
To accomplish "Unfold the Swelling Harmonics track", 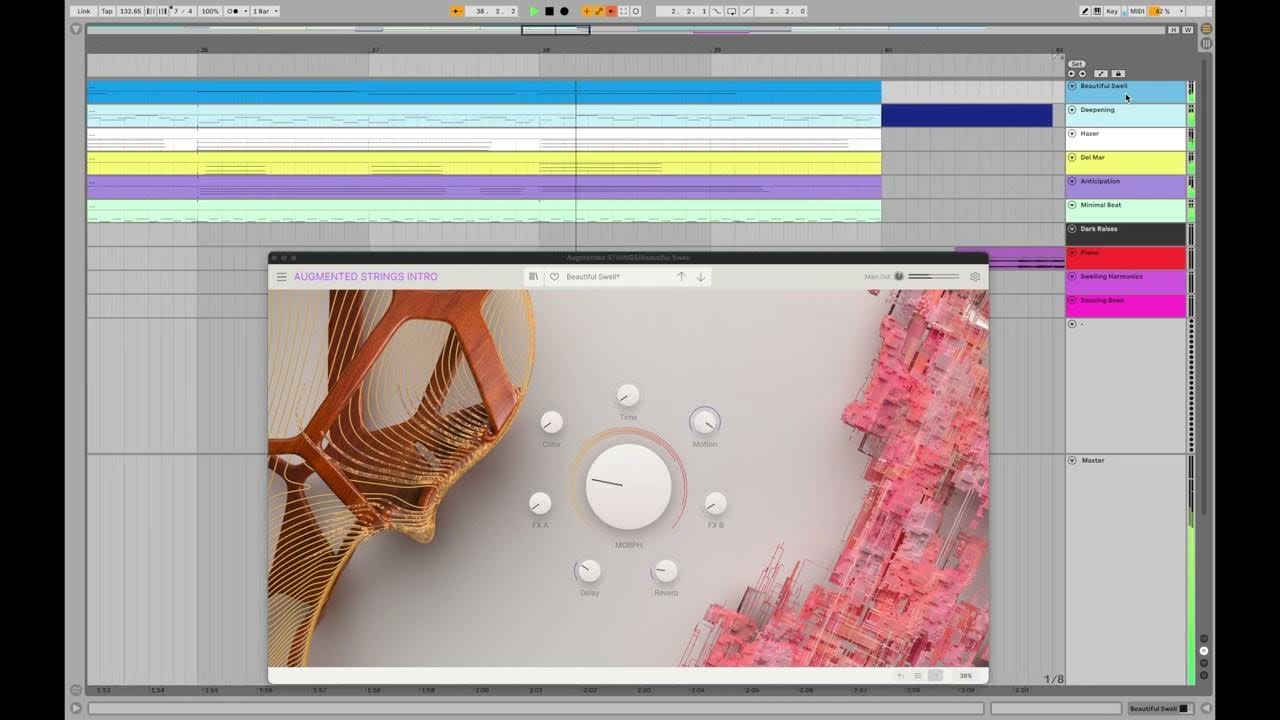I will pos(1072,276).
